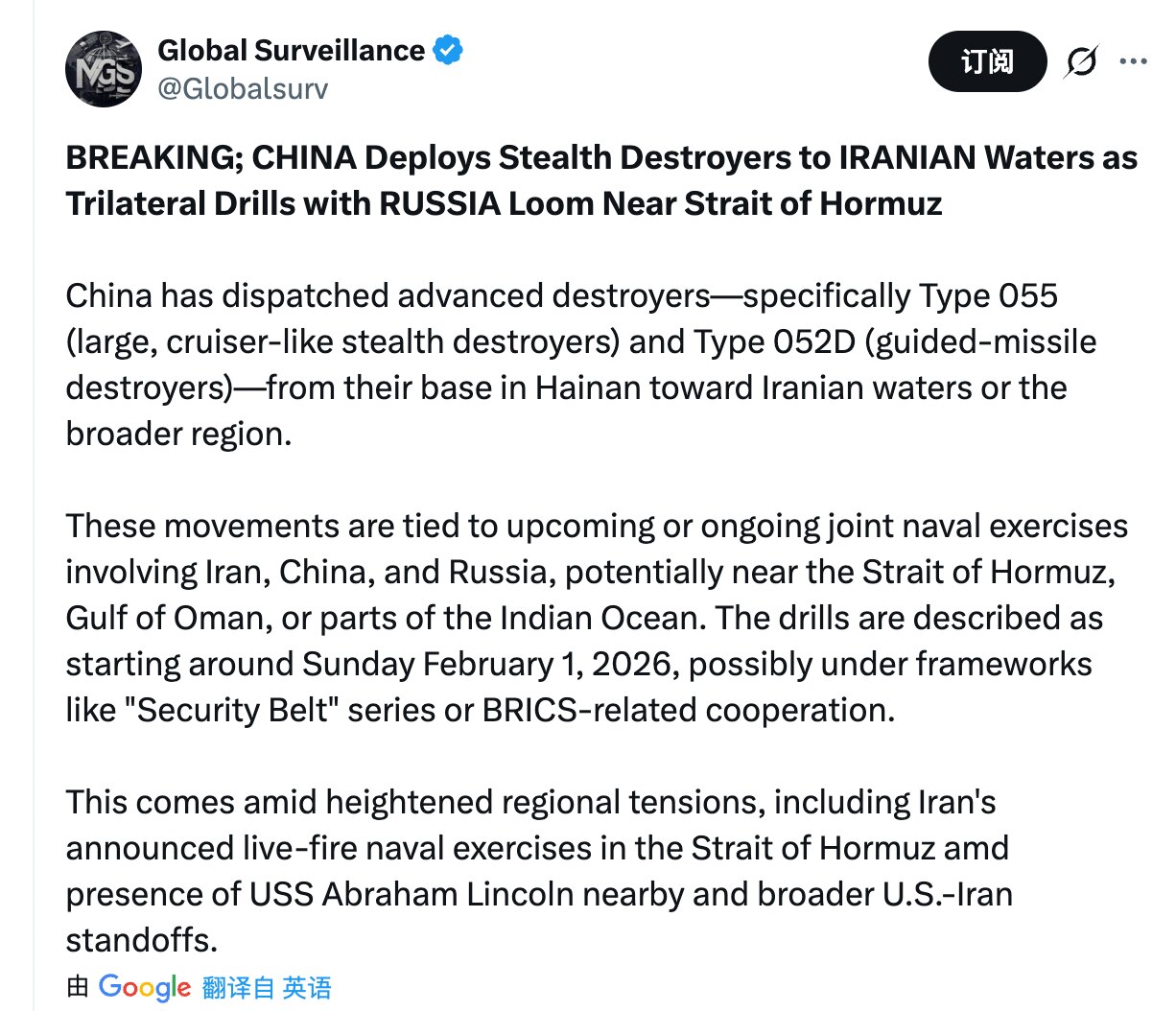
Task: Click the paragraph starting "This comes amid heightened"
Action: (537, 871)
